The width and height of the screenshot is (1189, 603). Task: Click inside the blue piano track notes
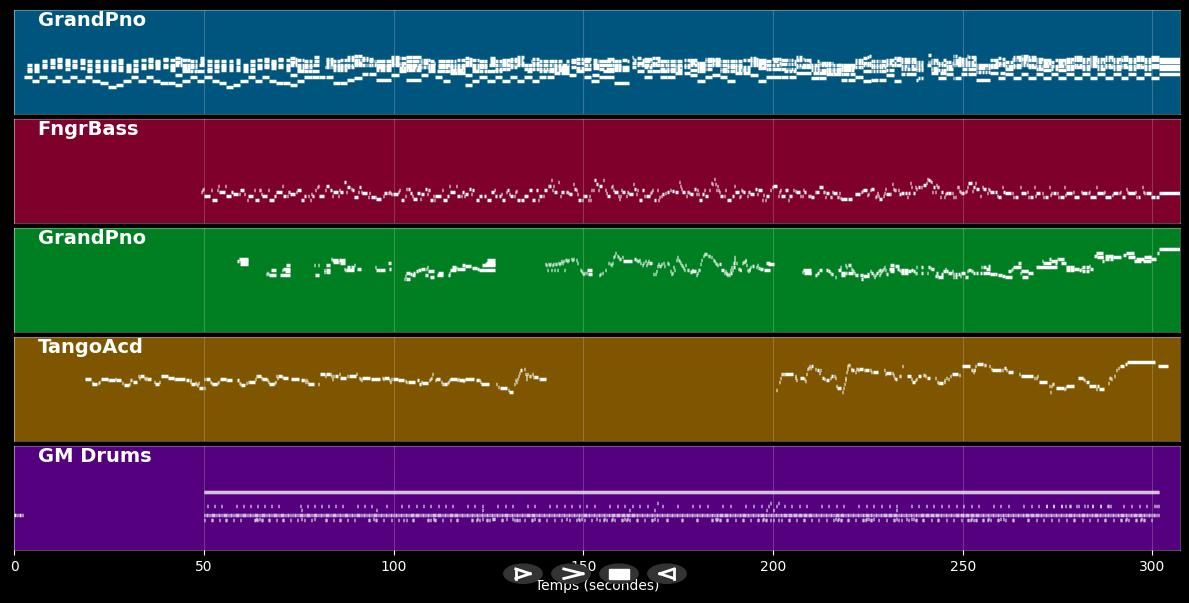click(x=600, y=68)
